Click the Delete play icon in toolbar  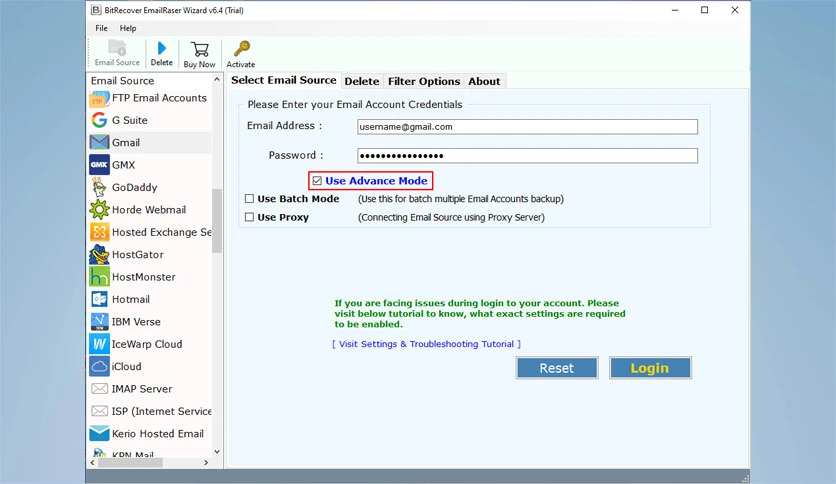[162, 49]
